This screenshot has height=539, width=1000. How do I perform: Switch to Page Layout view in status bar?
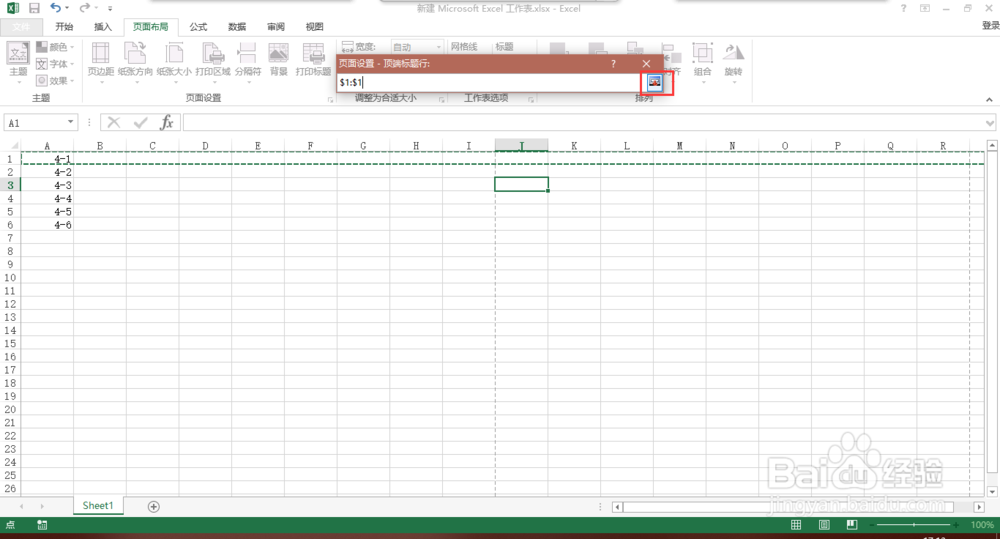pyautogui.click(x=824, y=524)
